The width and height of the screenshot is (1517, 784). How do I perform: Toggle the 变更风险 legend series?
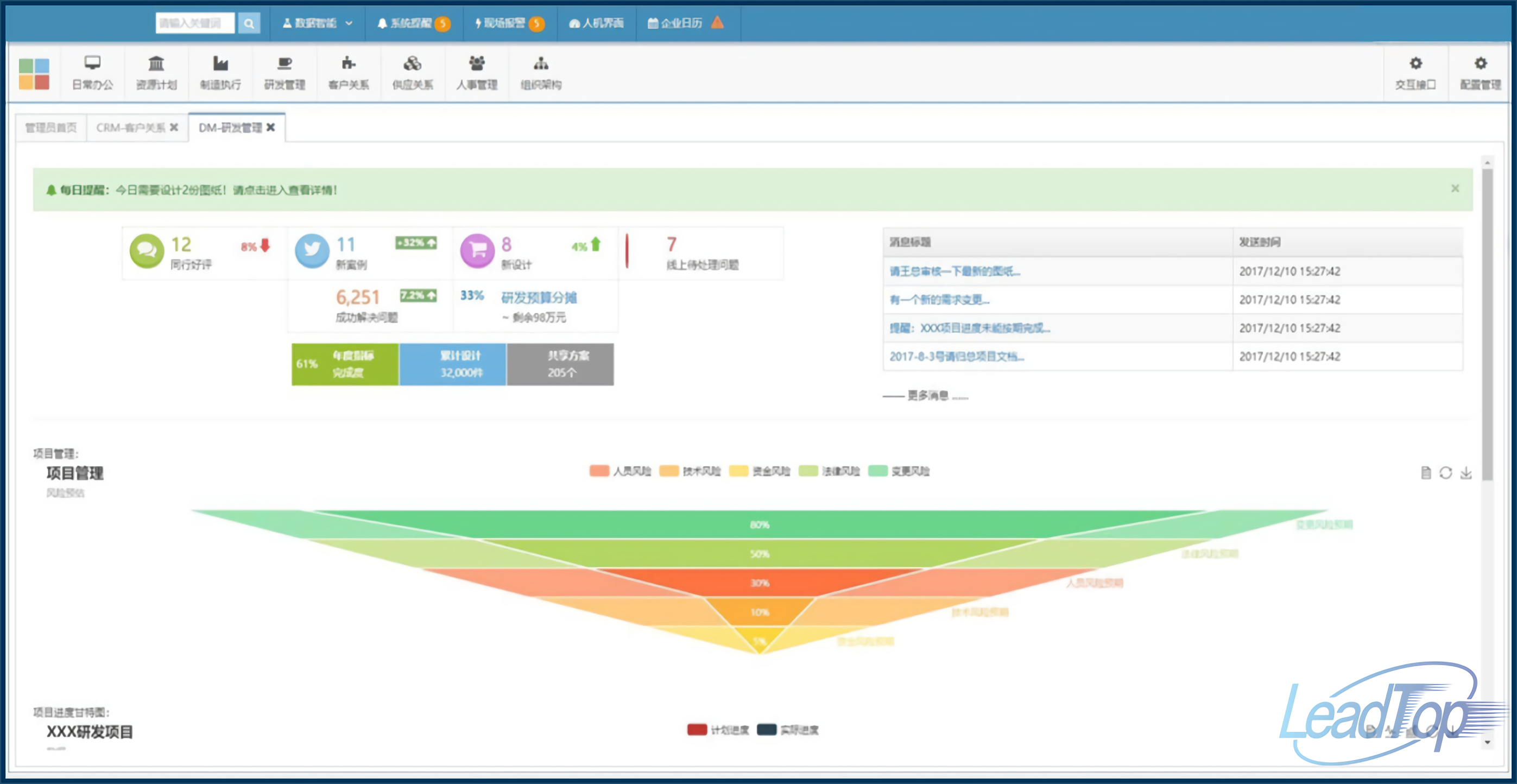pos(899,471)
